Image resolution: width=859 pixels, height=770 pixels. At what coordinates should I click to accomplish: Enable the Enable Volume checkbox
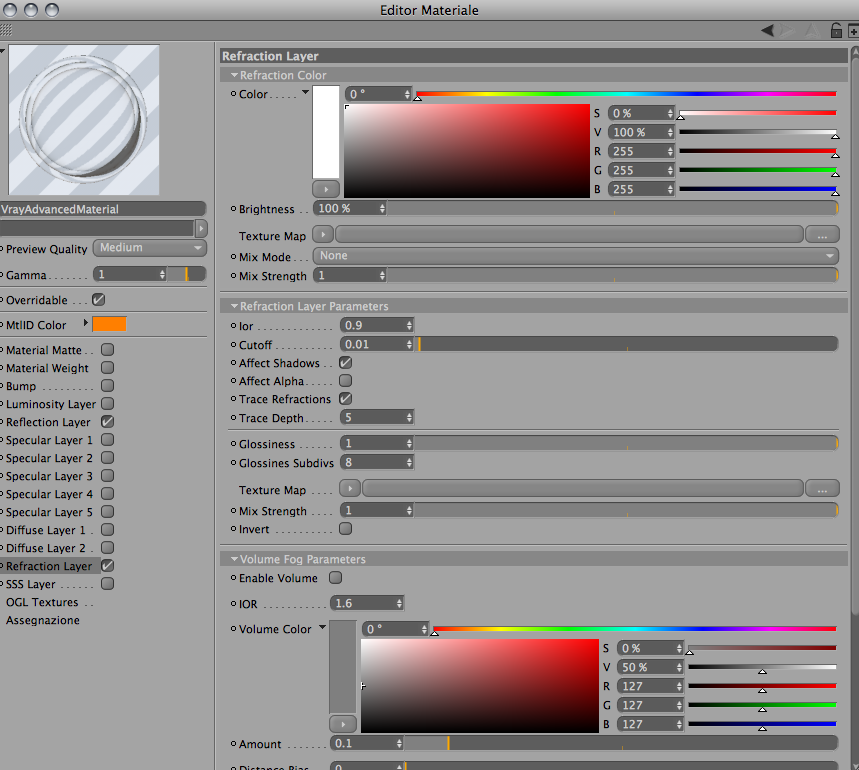[x=335, y=578]
